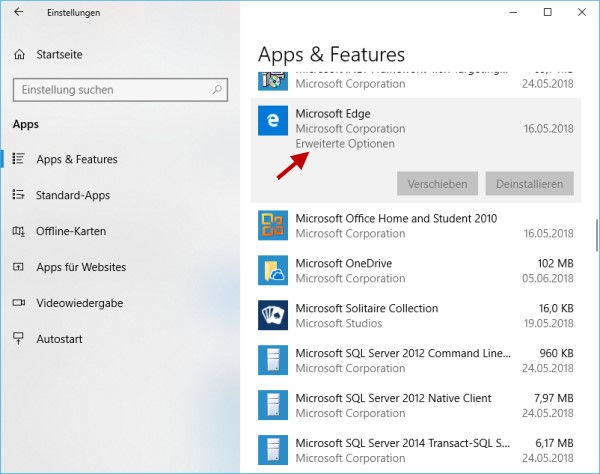The width and height of the screenshot is (600, 474).
Task: Open Videowiedergabe settings page
Action: [x=80, y=303]
